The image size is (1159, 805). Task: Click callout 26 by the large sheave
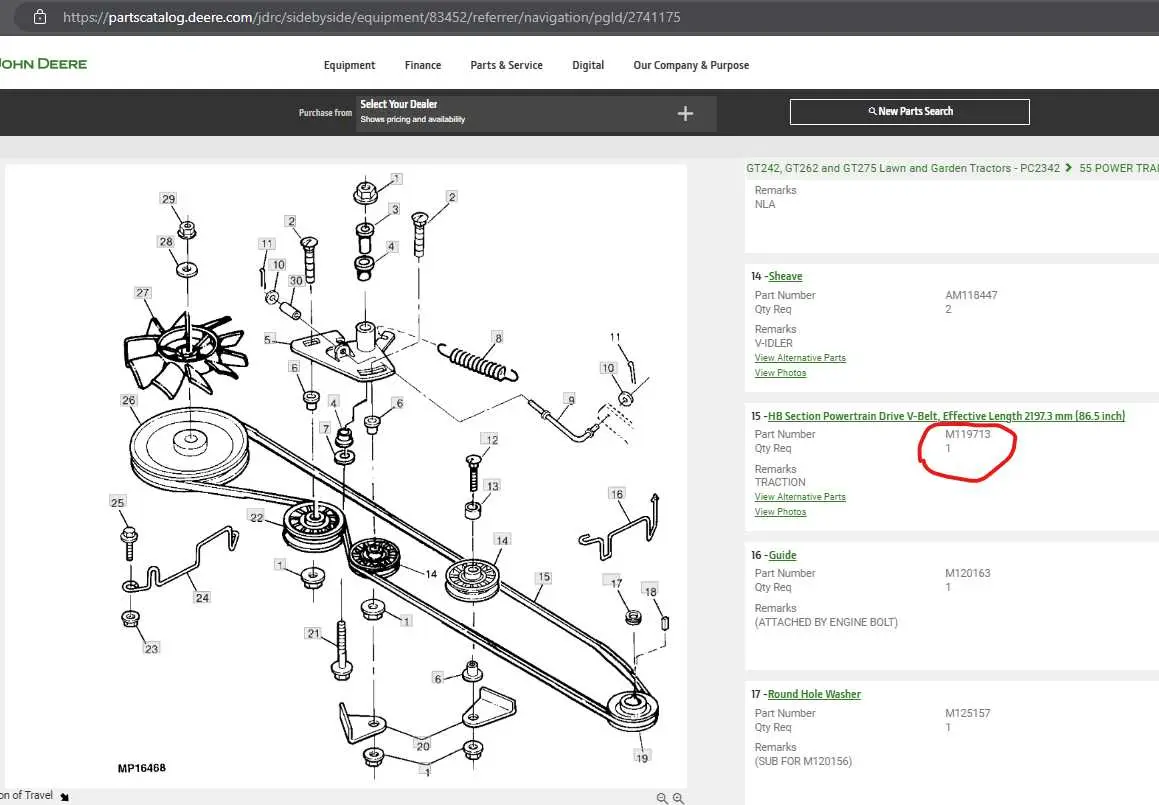click(129, 400)
